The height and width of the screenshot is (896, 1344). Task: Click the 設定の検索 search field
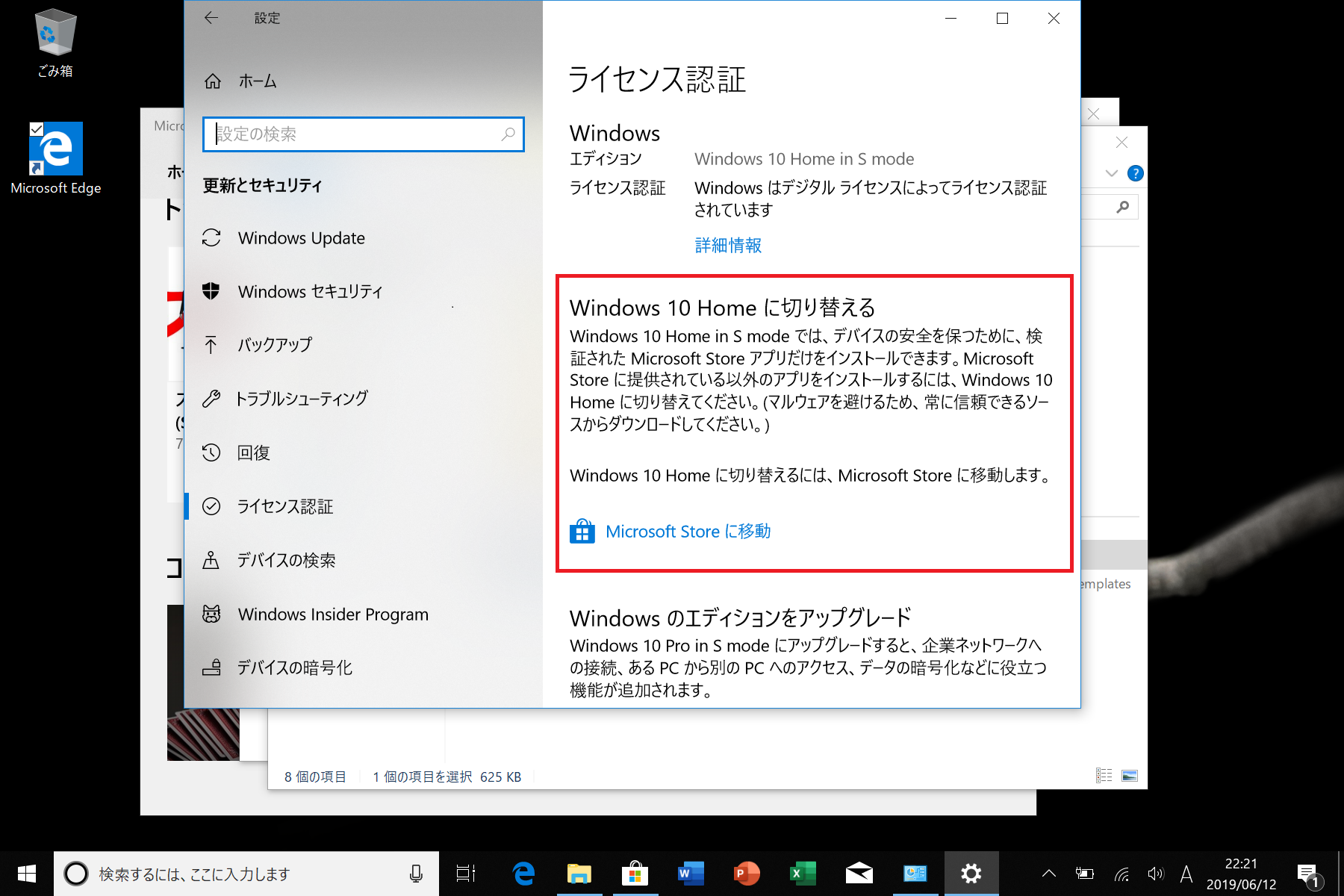tap(363, 134)
